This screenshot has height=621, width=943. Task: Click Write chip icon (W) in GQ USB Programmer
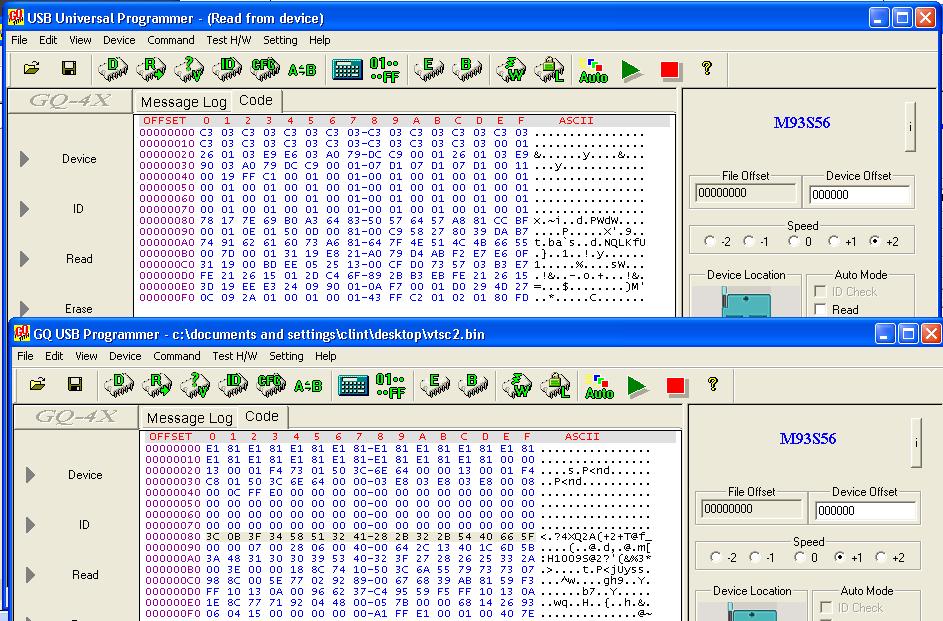pyautogui.click(x=517, y=385)
